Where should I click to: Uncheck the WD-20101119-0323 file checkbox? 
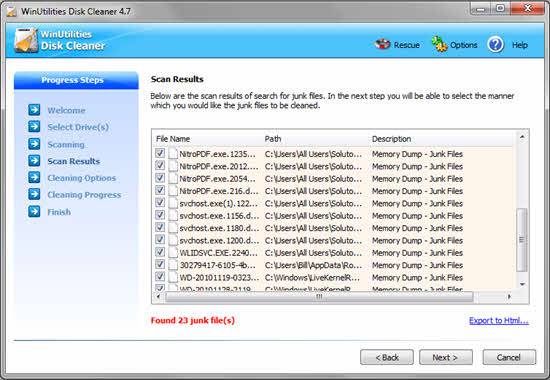160,277
